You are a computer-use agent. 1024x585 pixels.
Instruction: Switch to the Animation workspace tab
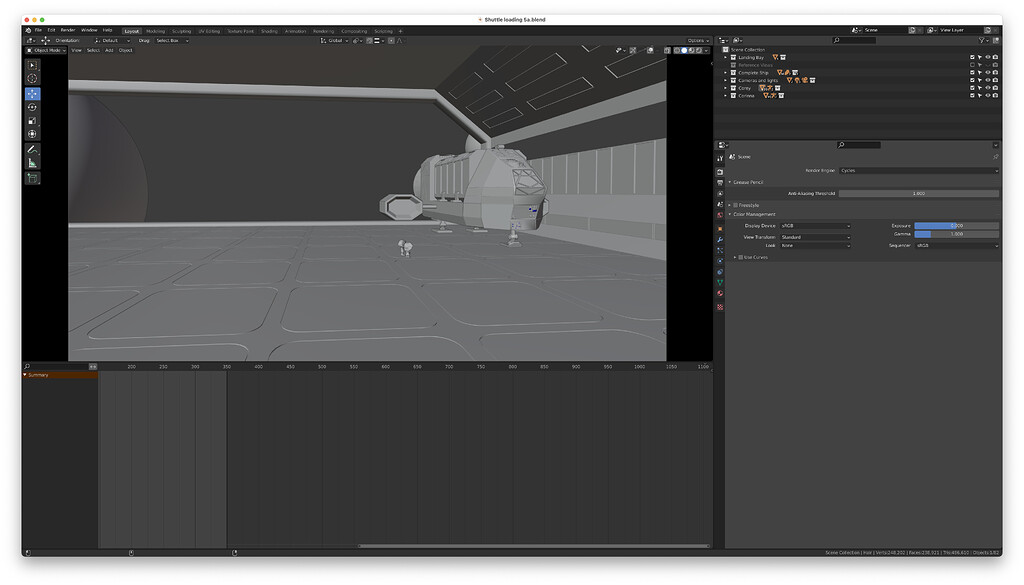click(x=295, y=31)
